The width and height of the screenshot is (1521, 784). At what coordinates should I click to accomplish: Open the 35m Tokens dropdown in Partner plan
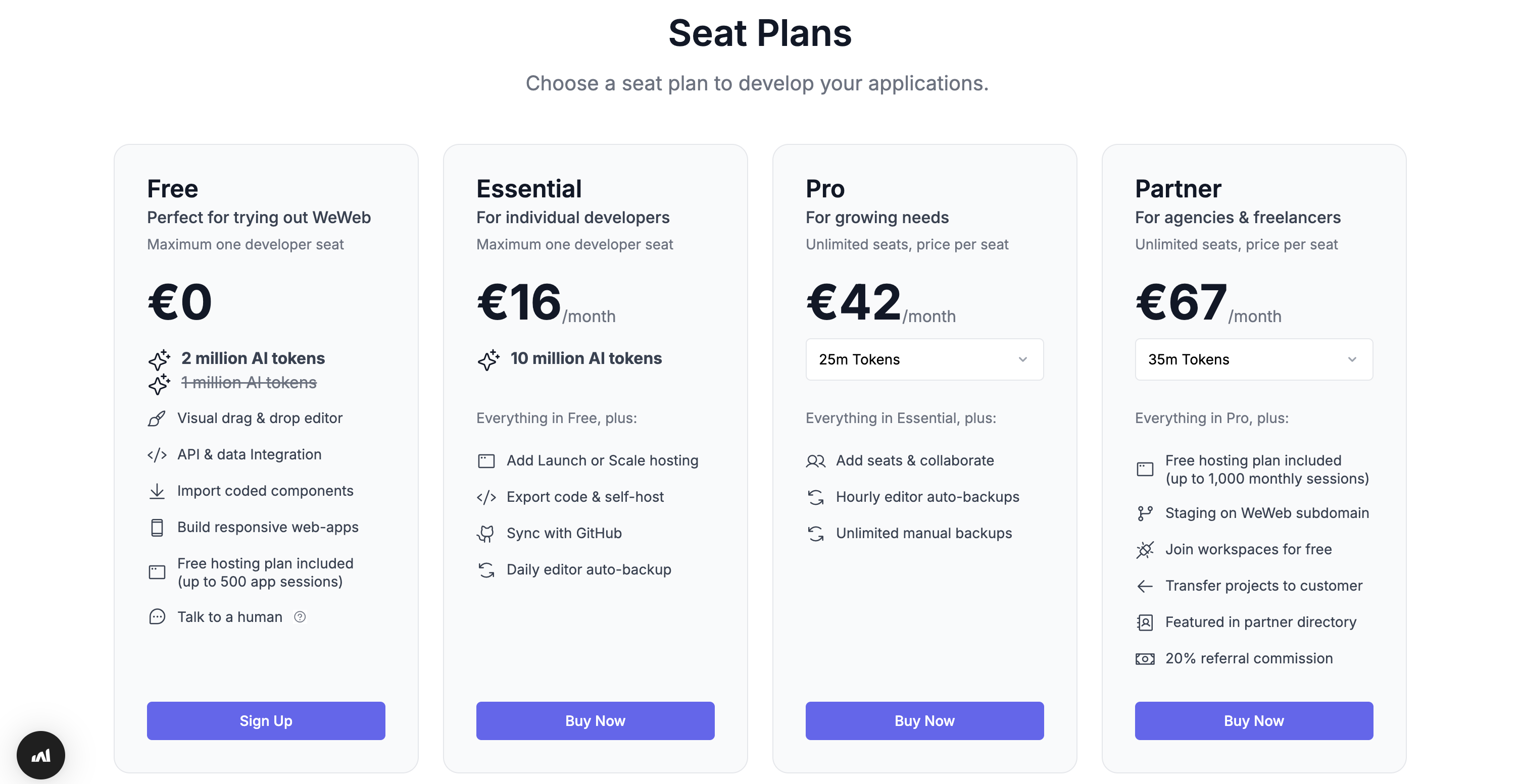1254,359
